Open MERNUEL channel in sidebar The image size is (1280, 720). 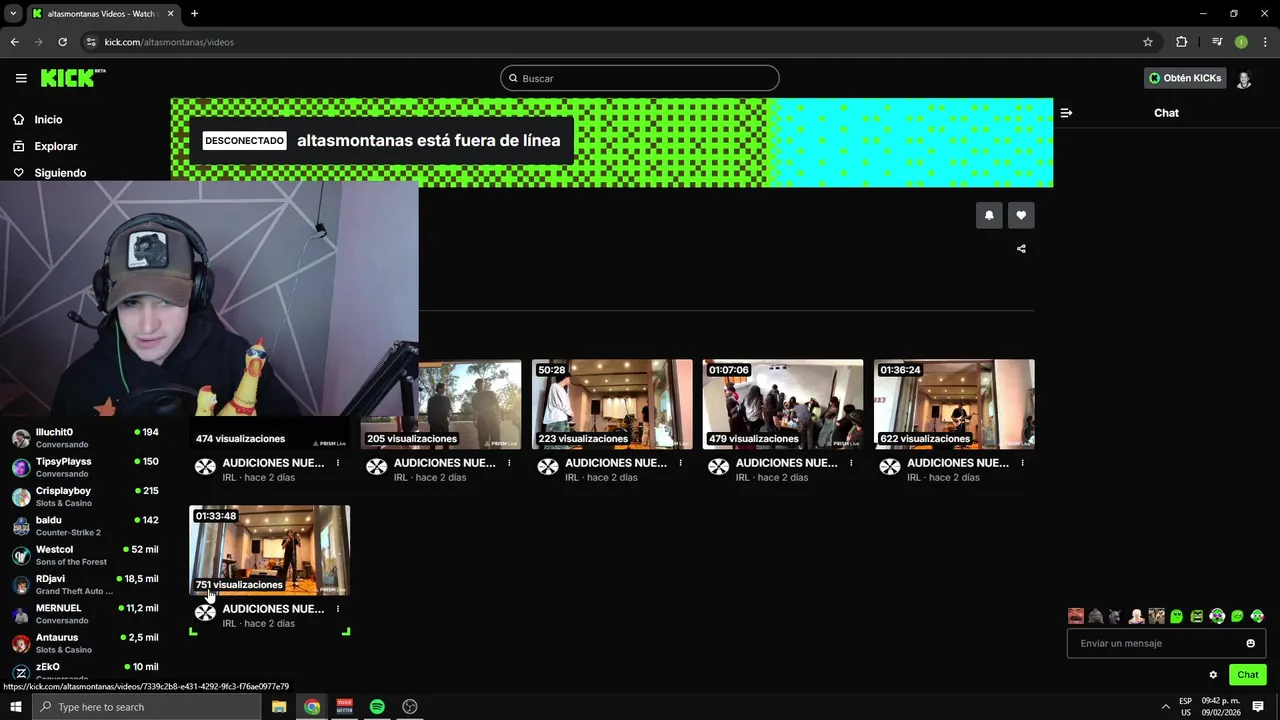(85, 614)
